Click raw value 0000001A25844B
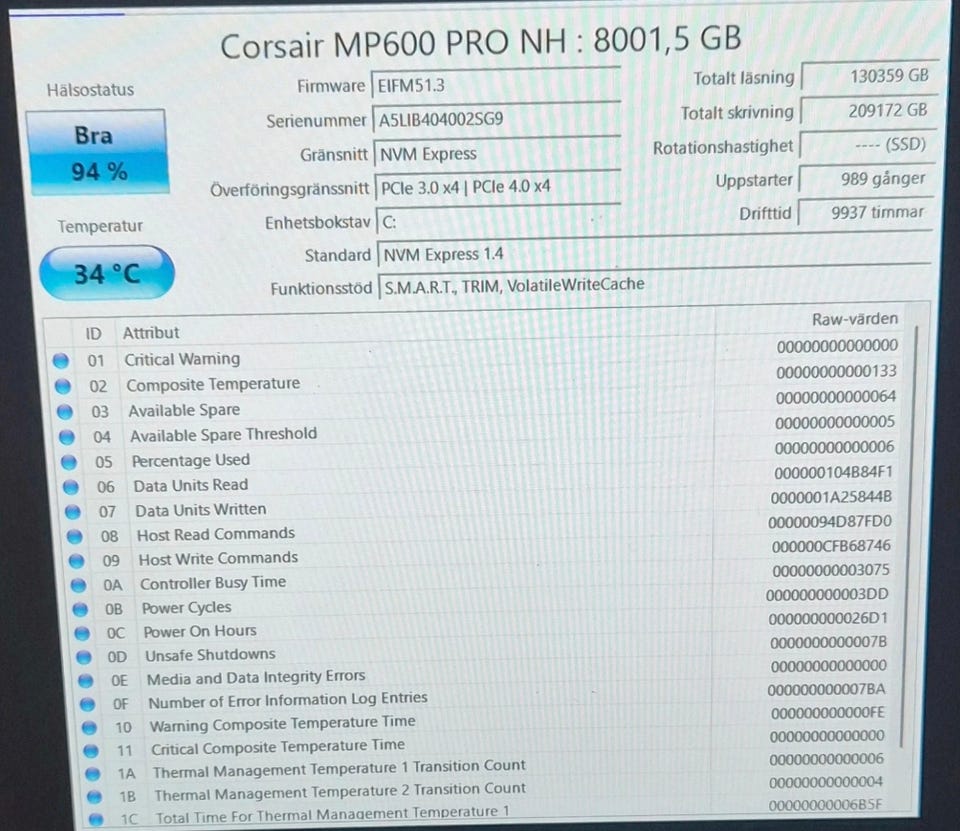 point(831,497)
